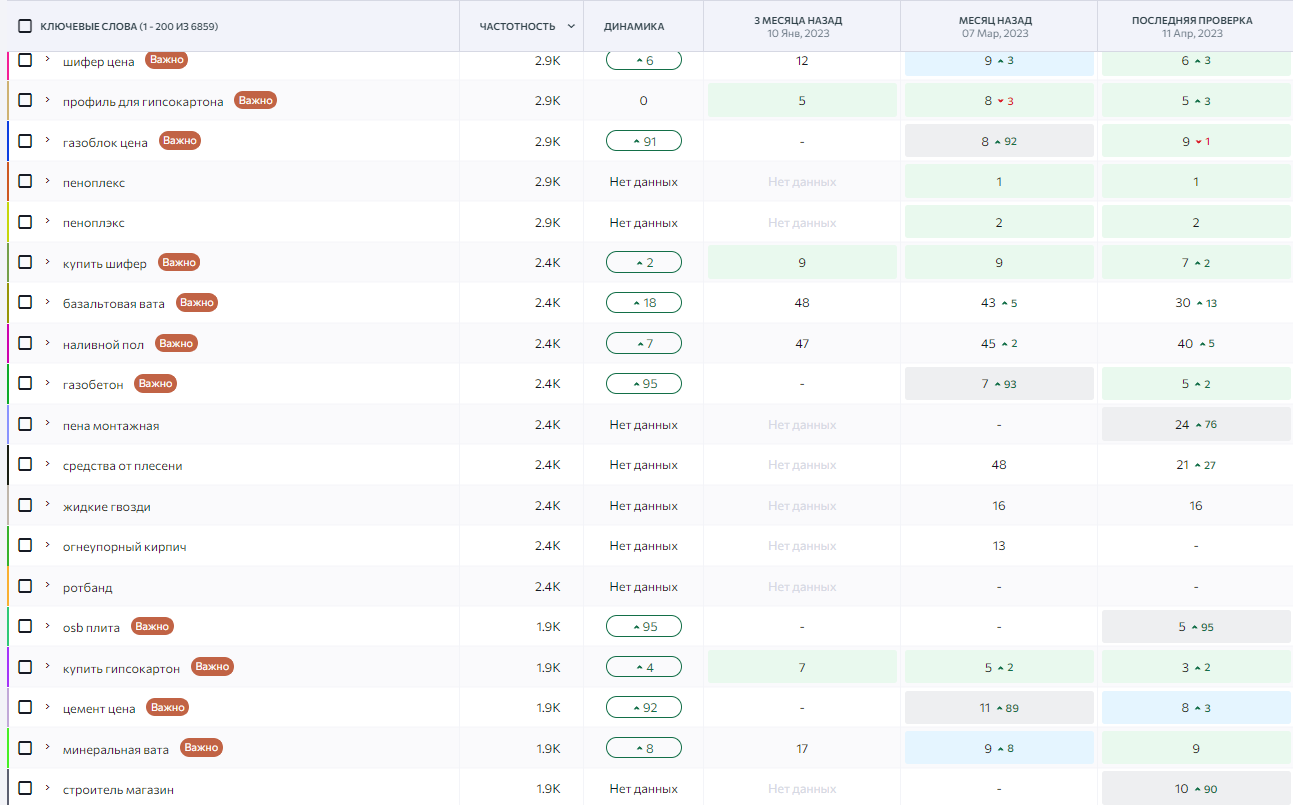1293x805 pixels.
Task: Expand the средства от плесени row
Action: pyautogui.click(x=47, y=464)
